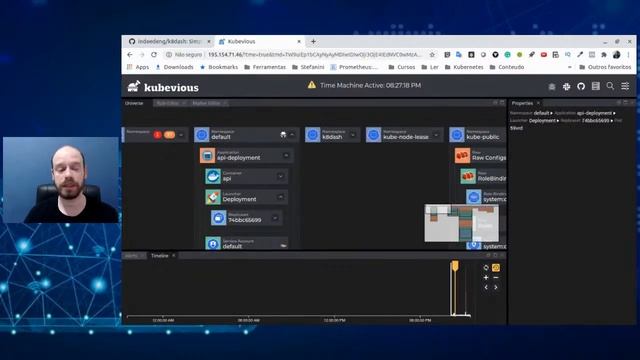
Task: Collapse the Deployment launcher node
Action: (280, 197)
